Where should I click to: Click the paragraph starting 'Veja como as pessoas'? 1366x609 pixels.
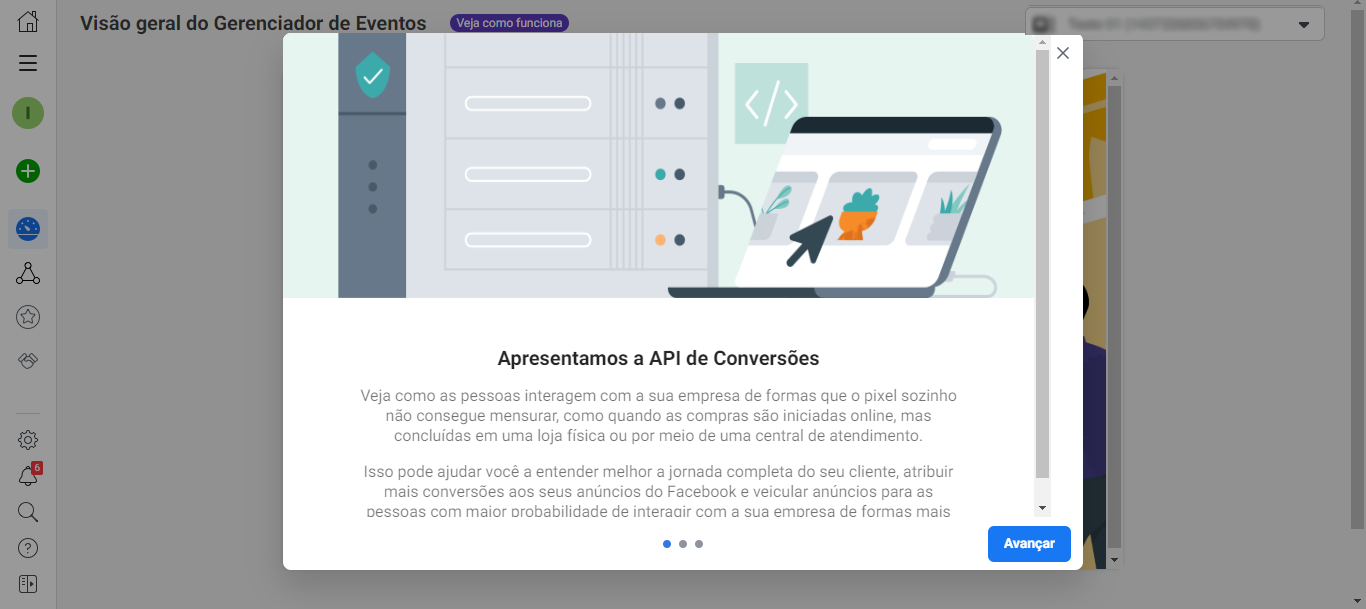pyautogui.click(x=658, y=416)
